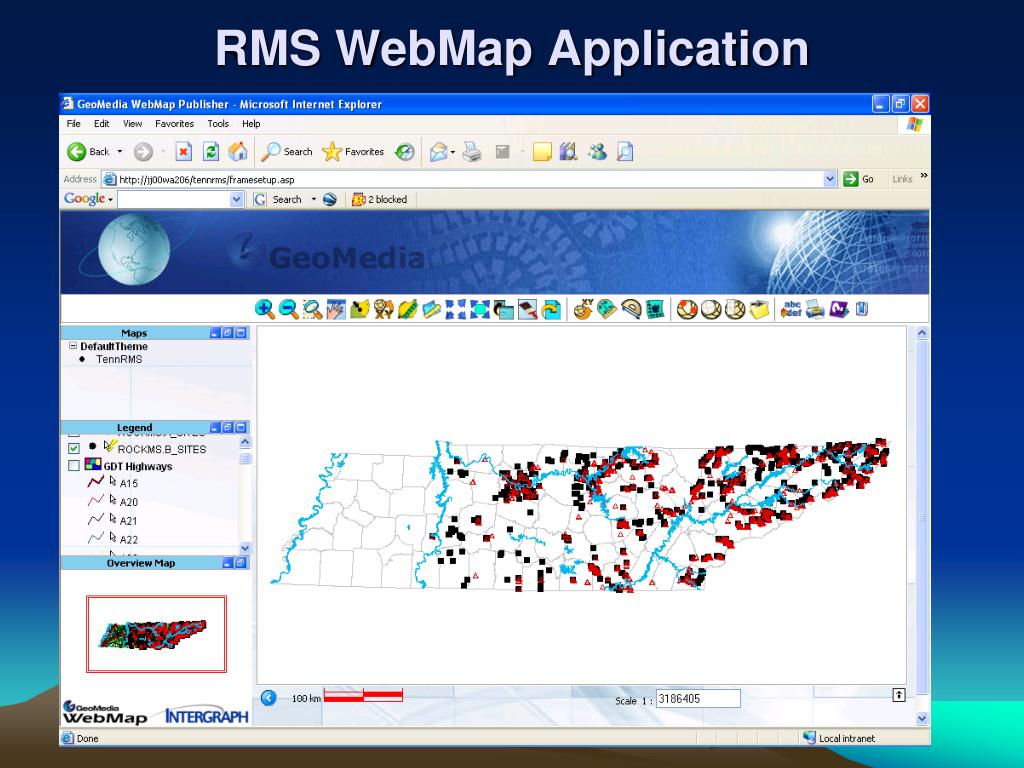The image size is (1024, 768).
Task: Click the abc def label tool
Action: pos(791,309)
